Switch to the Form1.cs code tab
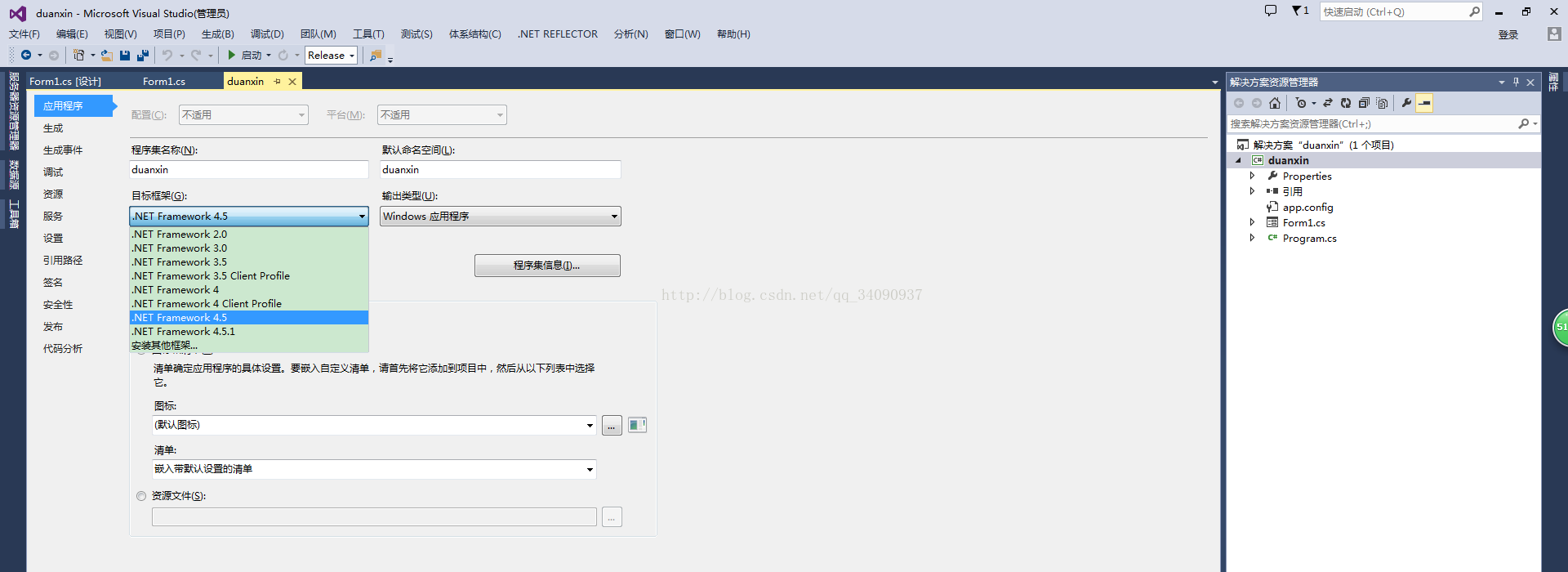This screenshot has width=1568, height=572. coord(164,82)
